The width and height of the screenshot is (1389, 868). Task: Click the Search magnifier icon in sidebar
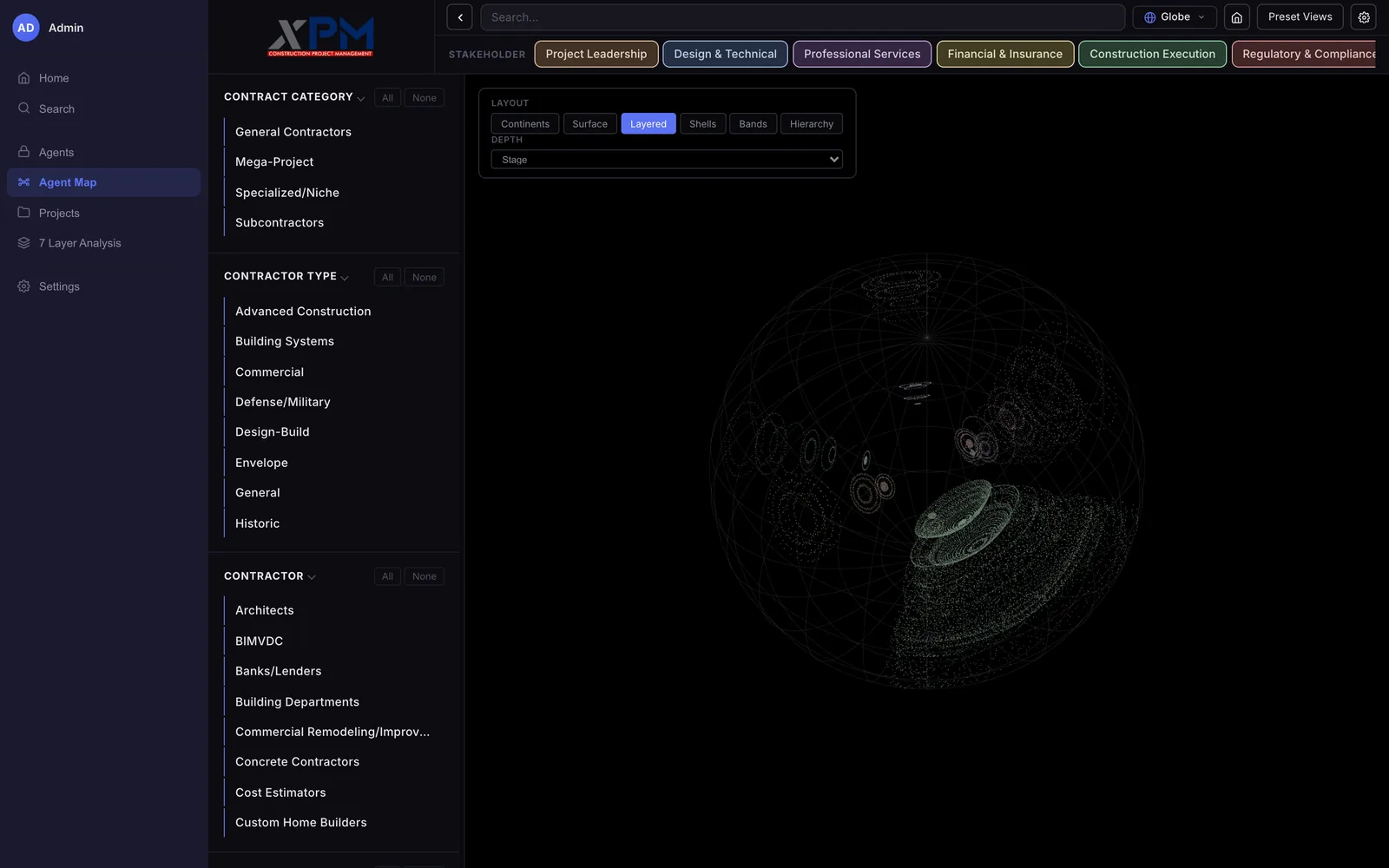coord(24,108)
